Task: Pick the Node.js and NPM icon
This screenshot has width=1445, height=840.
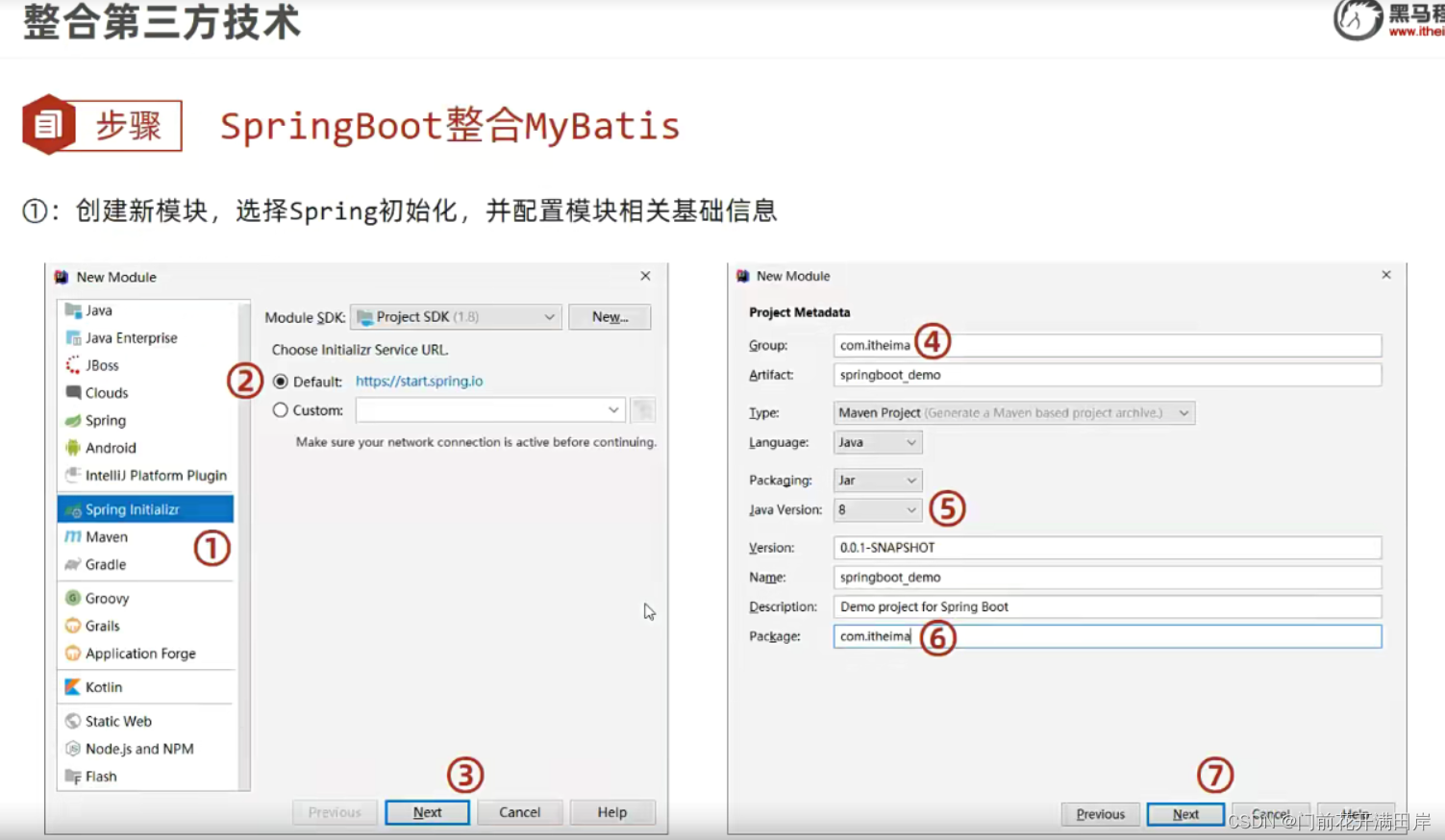Action: (73, 749)
